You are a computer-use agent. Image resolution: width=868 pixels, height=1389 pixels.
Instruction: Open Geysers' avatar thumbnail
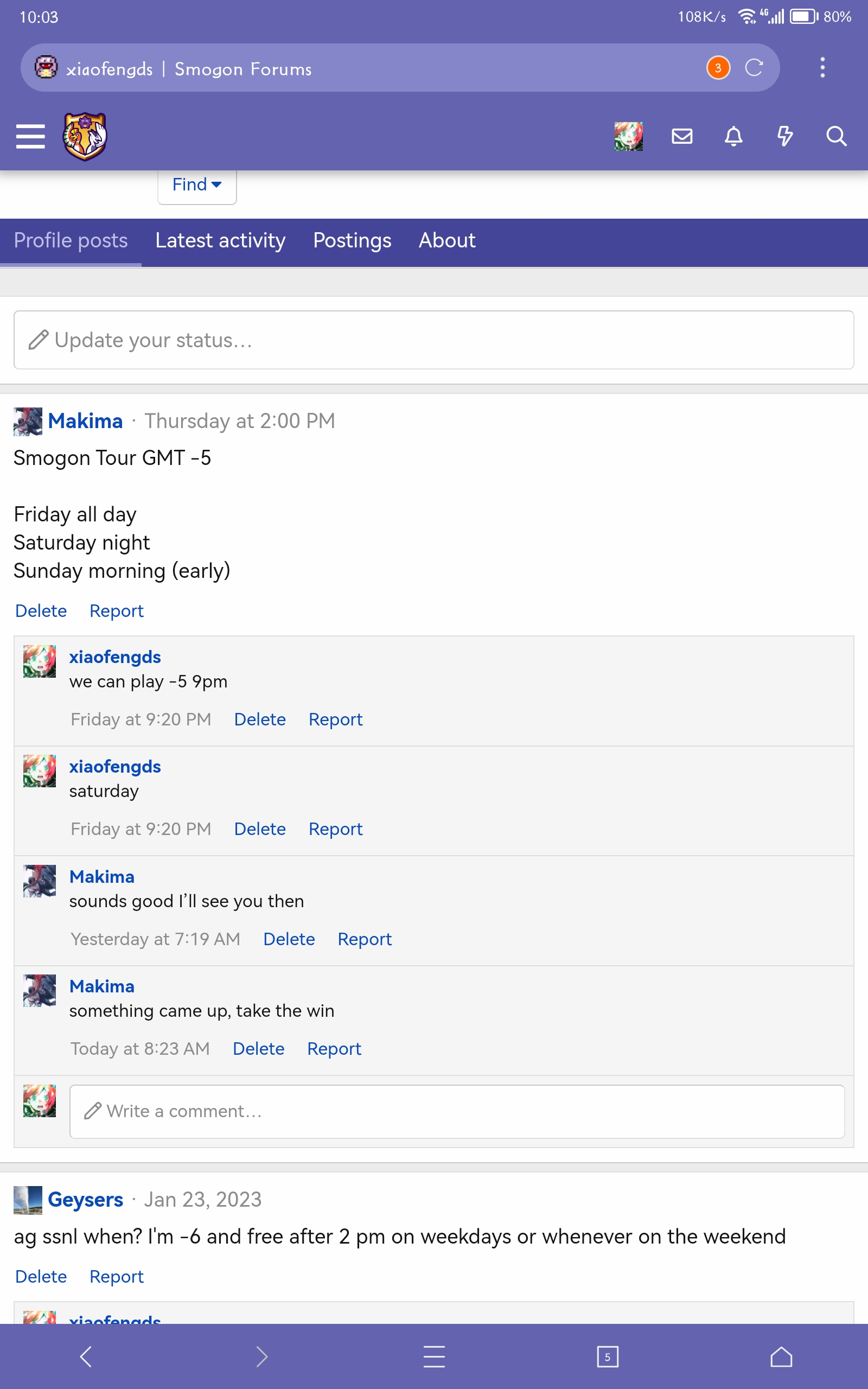(x=28, y=1200)
